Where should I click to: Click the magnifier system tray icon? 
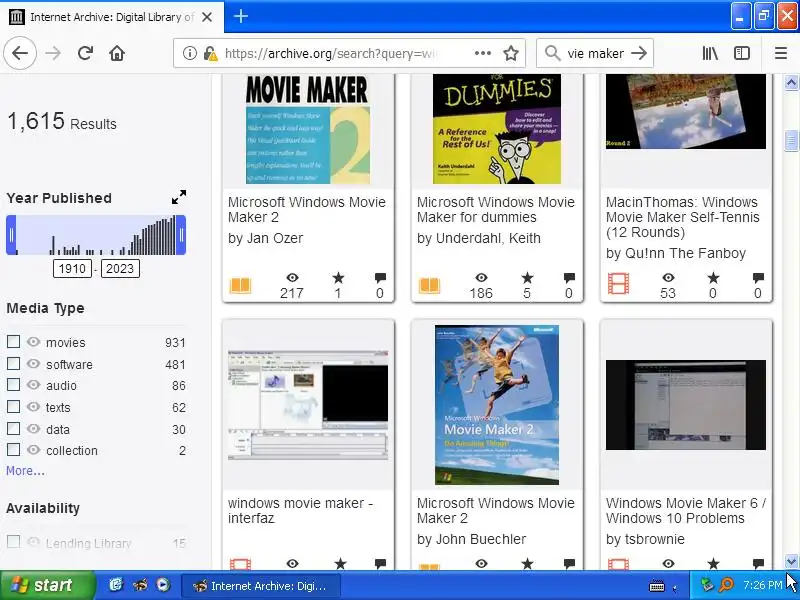coord(726,585)
